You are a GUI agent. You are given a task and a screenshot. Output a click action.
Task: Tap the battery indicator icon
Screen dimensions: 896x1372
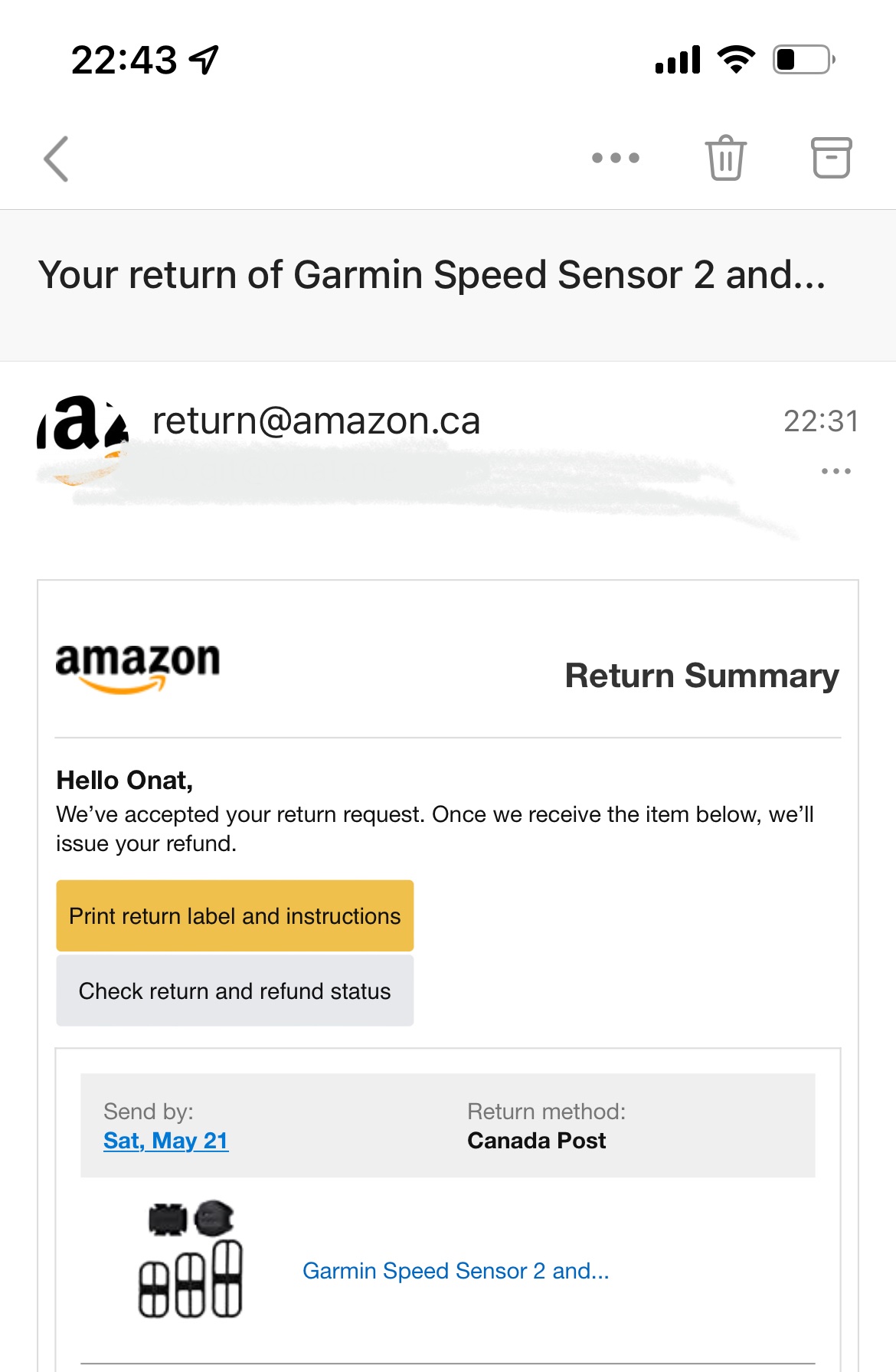point(804,59)
